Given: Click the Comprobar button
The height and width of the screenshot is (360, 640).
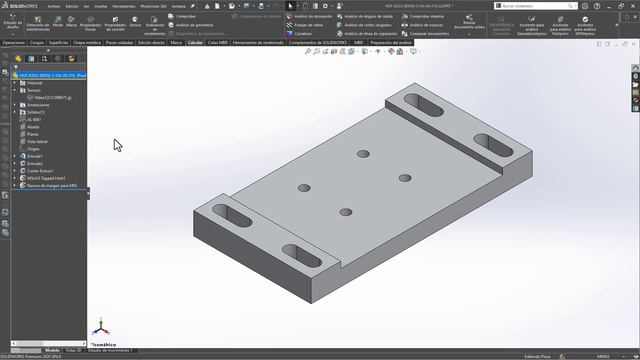Looking at the screenshot, I should [182, 16].
